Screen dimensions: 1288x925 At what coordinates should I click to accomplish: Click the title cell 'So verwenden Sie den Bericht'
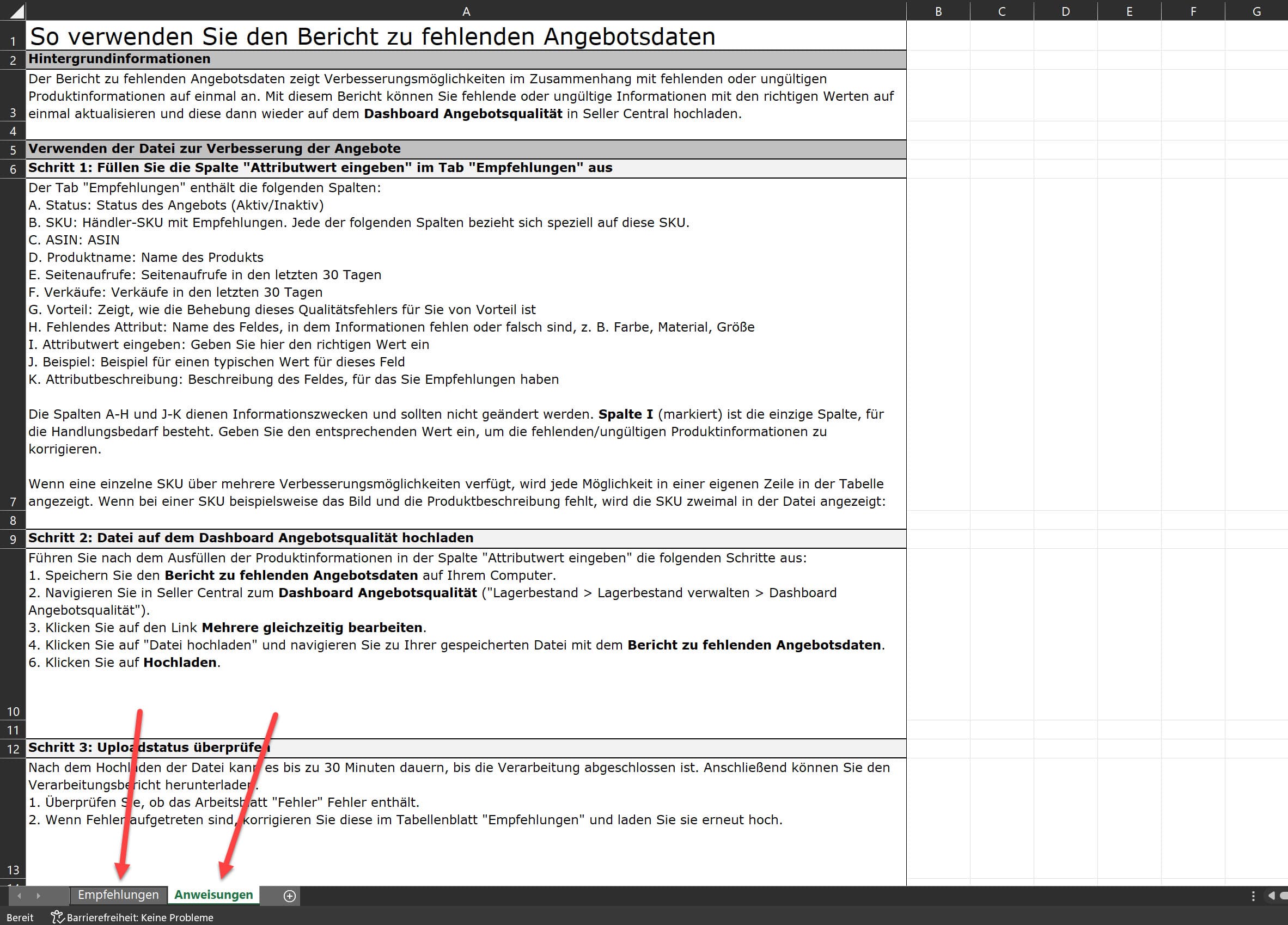(x=466, y=35)
